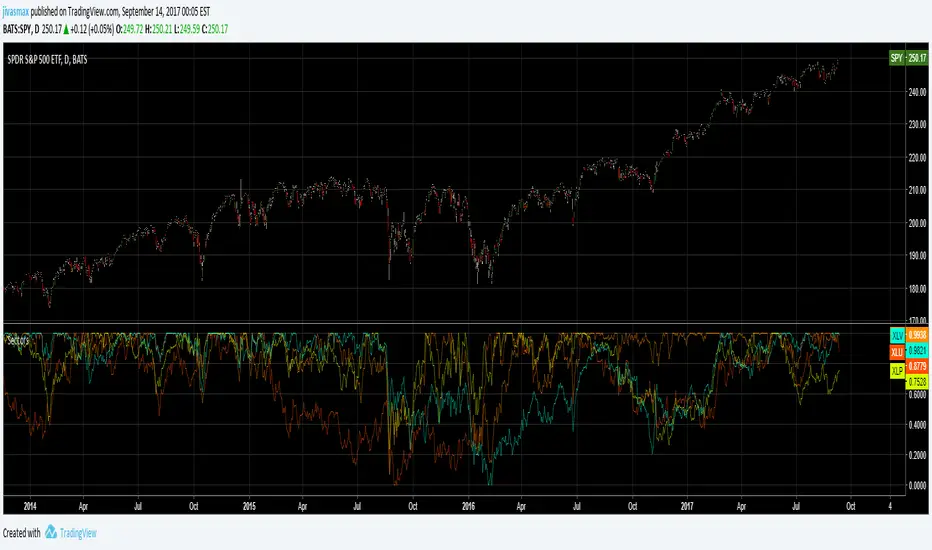Click the 'September 14, 2017 00:05 EST' timestamp
This screenshot has height=550, width=932.
click(166, 11)
